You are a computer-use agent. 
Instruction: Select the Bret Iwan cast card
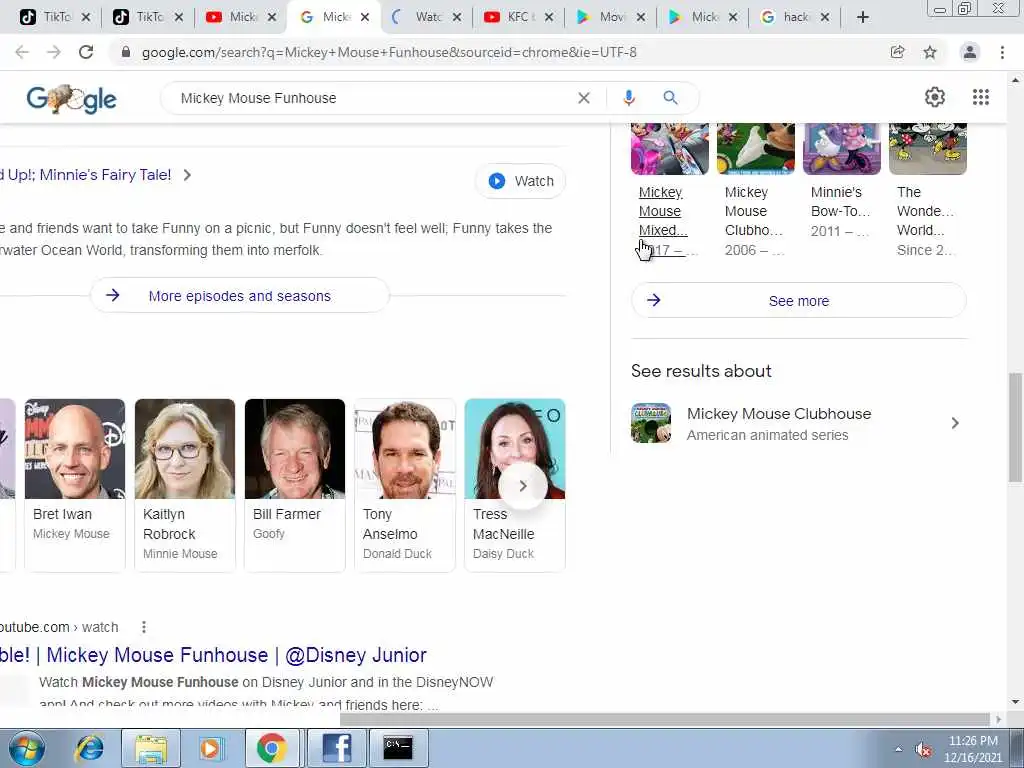tap(74, 485)
